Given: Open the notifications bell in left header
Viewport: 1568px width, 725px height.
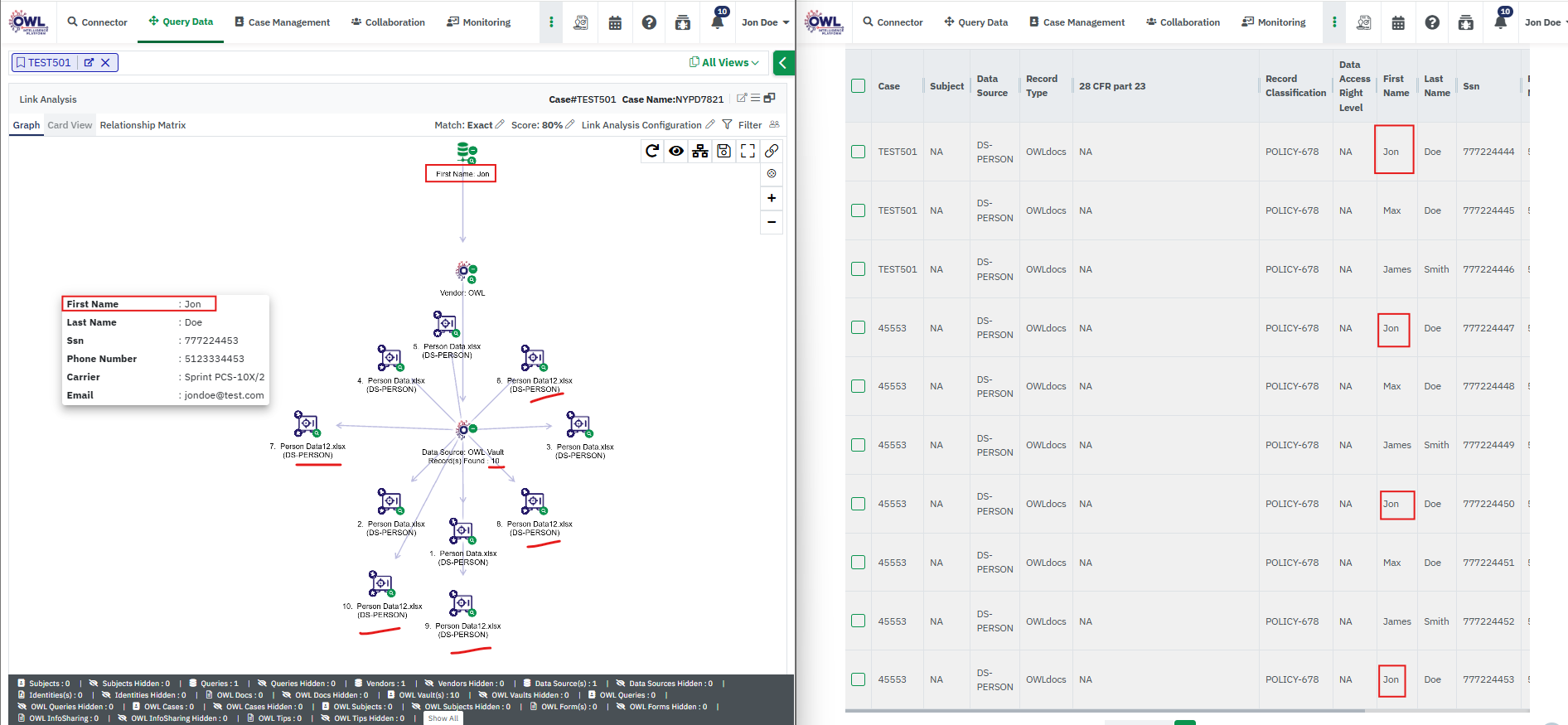Looking at the screenshot, I should 718,22.
